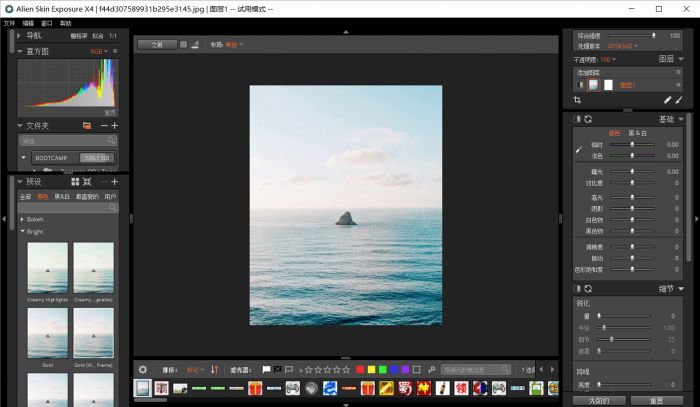Image resolution: width=700 pixels, height=407 pixels.
Task: Select the Creamy Highlights preset thumbnail
Action: [48, 268]
